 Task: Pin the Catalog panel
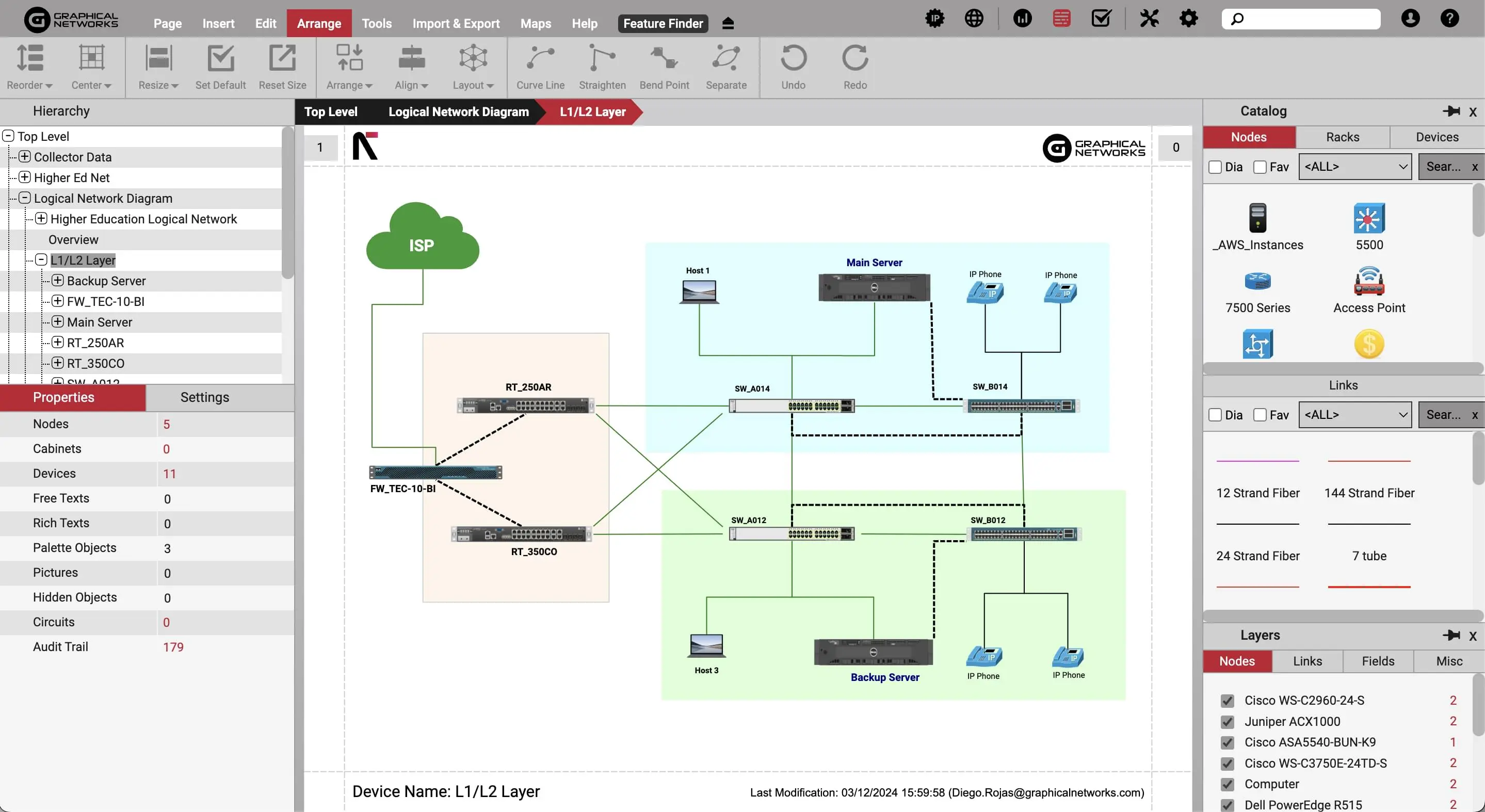[1451, 111]
